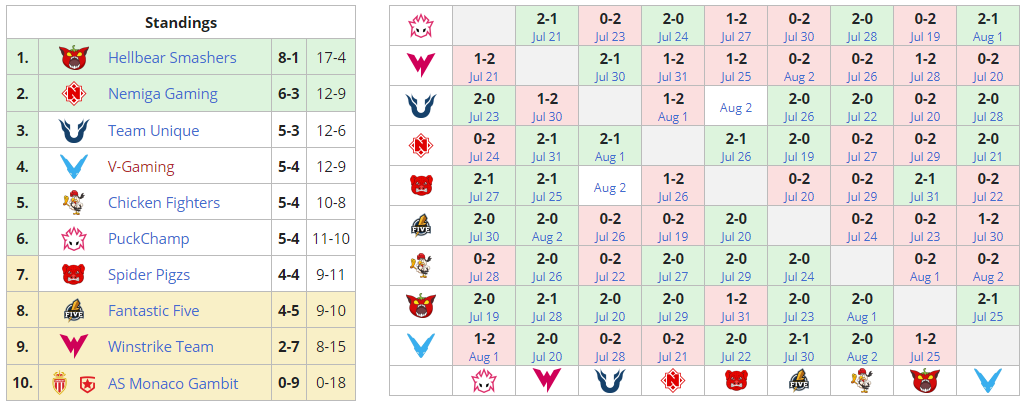Follow the Winstrike Team link
The image size is (1026, 405).
(161, 347)
